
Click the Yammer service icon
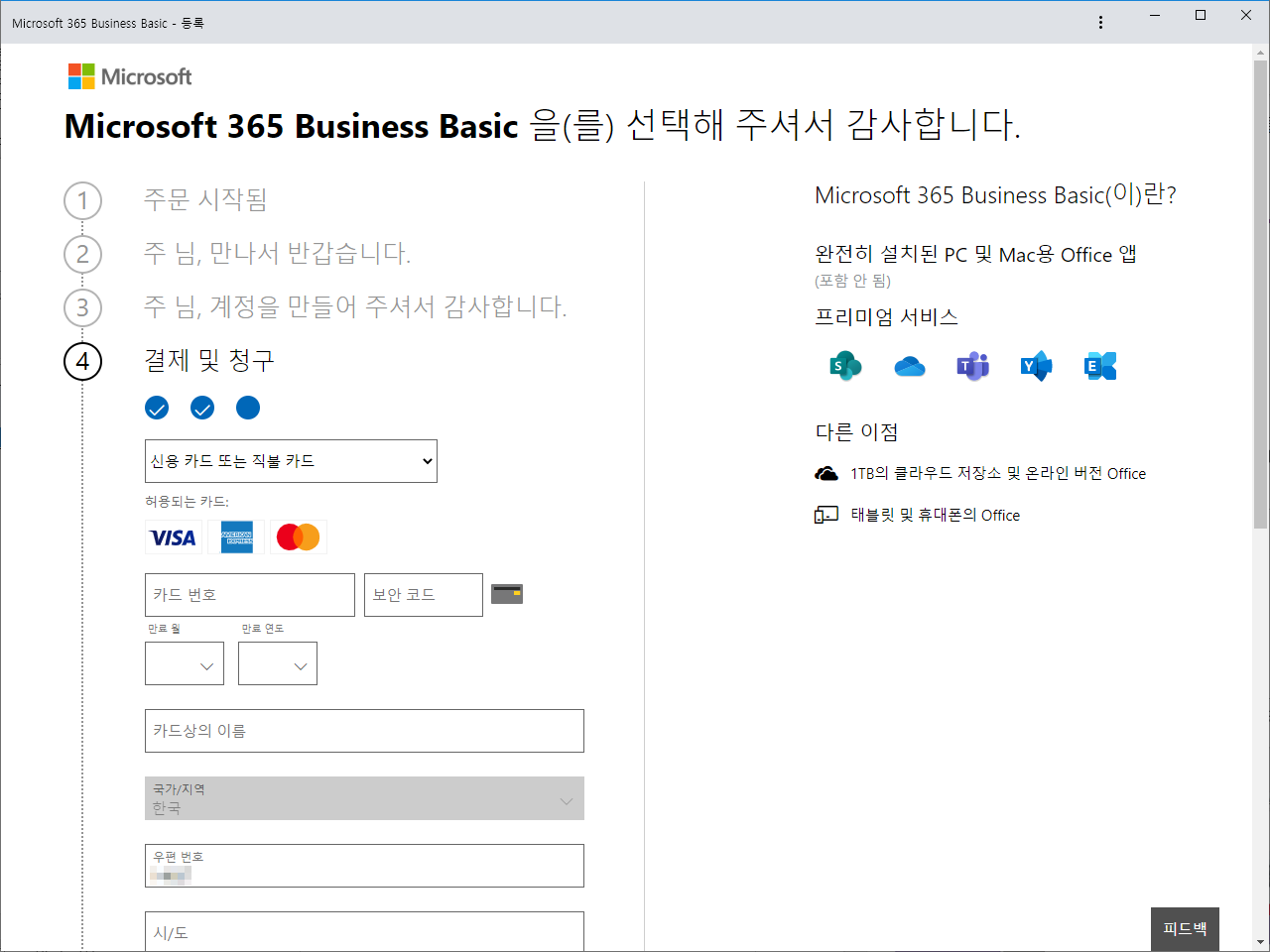[1036, 366]
